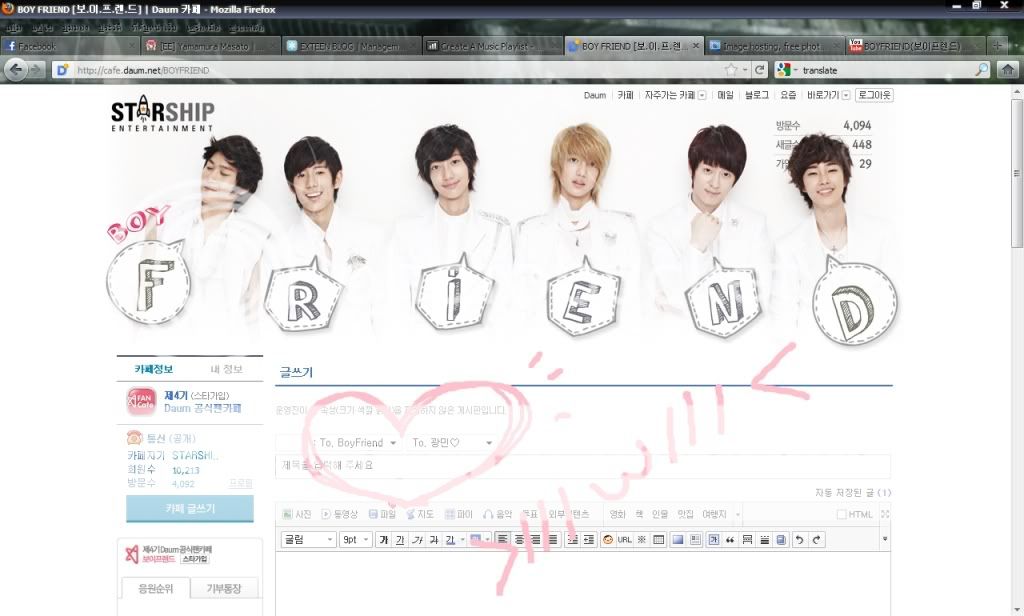Apply underline formatting in the editor toolbar
This screenshot has height=616, width=1024.
click(400, 540)
